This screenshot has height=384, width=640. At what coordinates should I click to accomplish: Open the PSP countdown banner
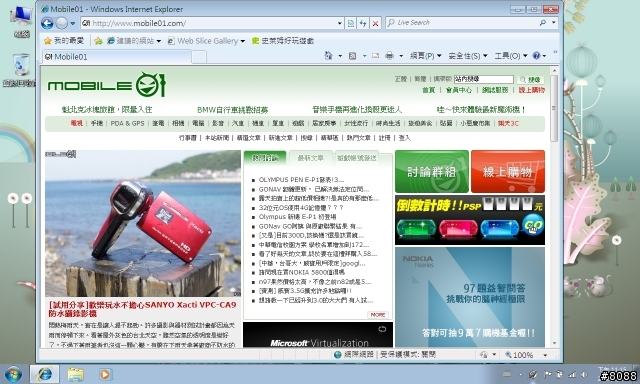click(x=470, y=220)
